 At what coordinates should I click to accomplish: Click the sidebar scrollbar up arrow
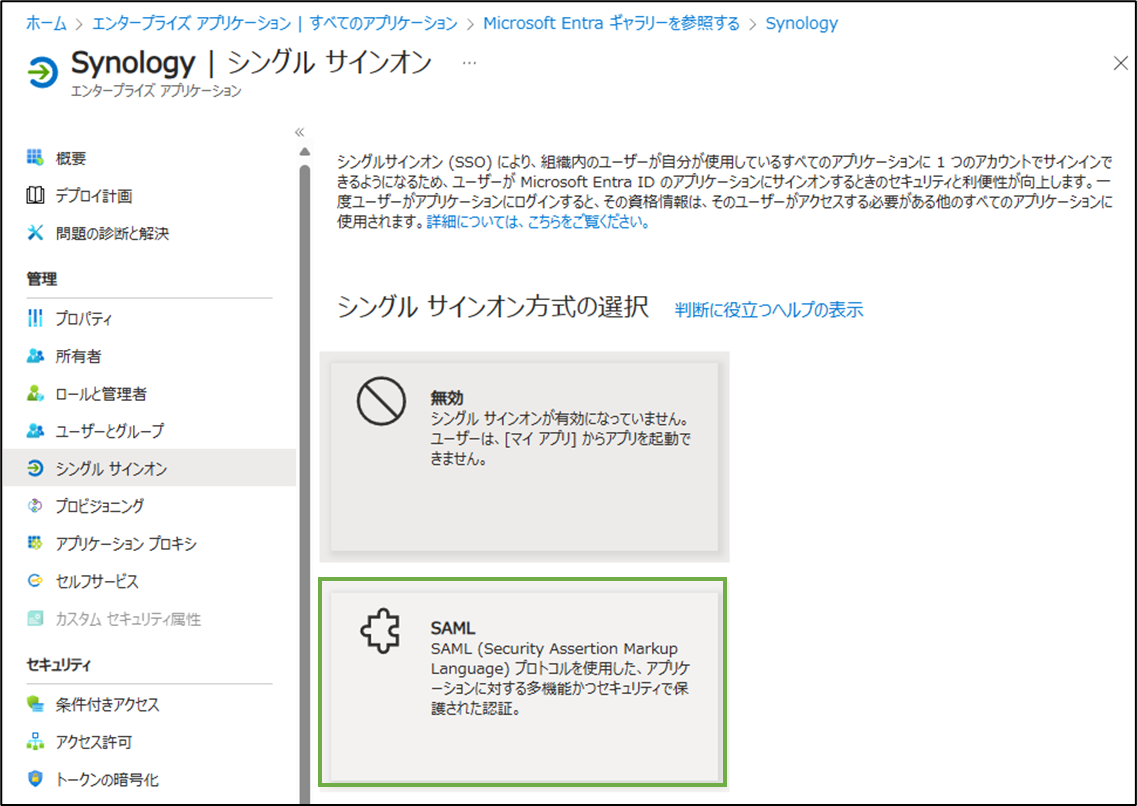(x=305, y=151)
